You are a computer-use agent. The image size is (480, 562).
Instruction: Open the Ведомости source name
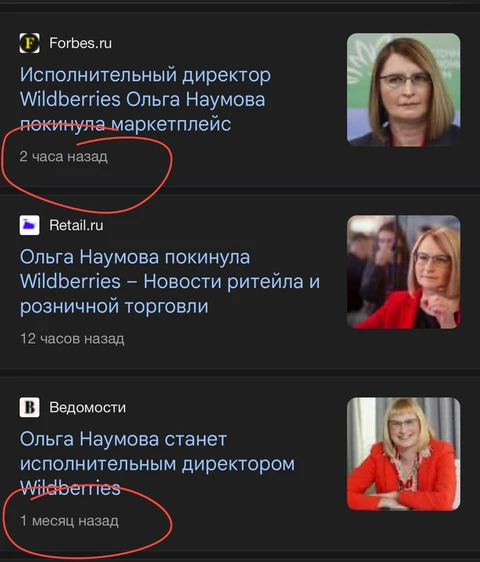pyautogui.click(x=87, y=408)
